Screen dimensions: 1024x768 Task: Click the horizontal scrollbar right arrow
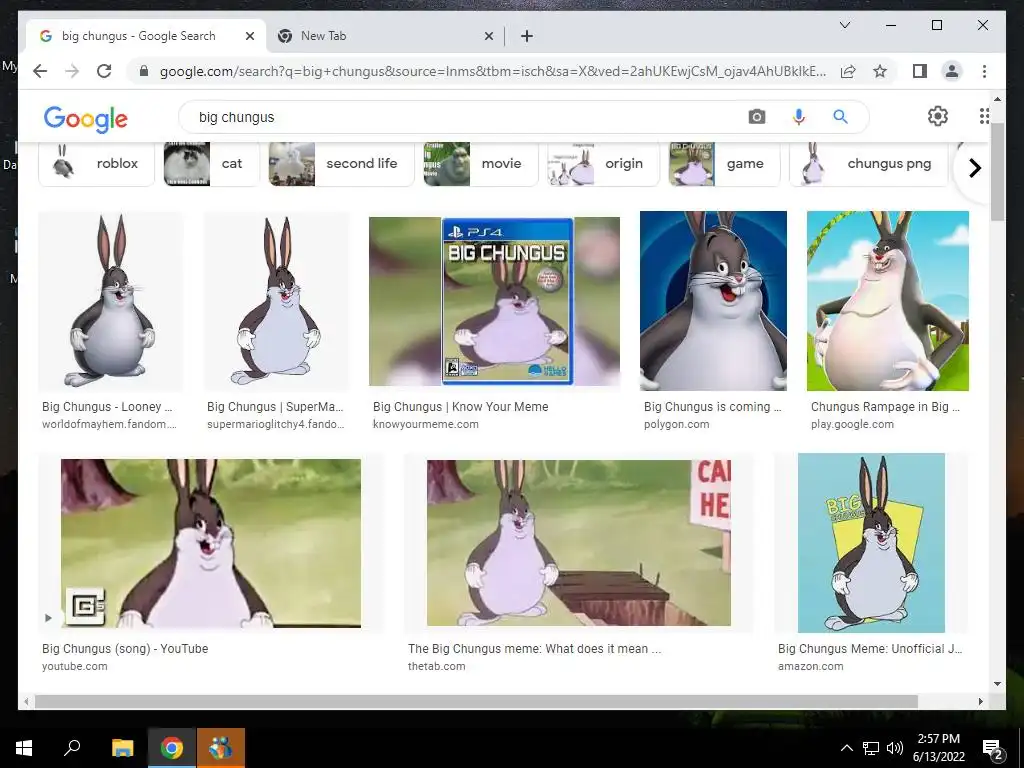click(980, 702)
